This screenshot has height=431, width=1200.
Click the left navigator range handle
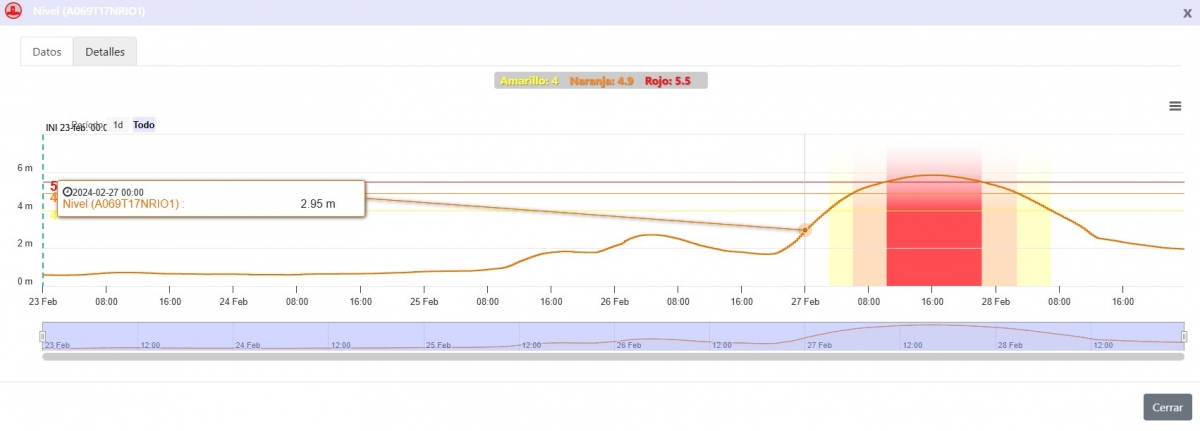(x=43, y=336)
